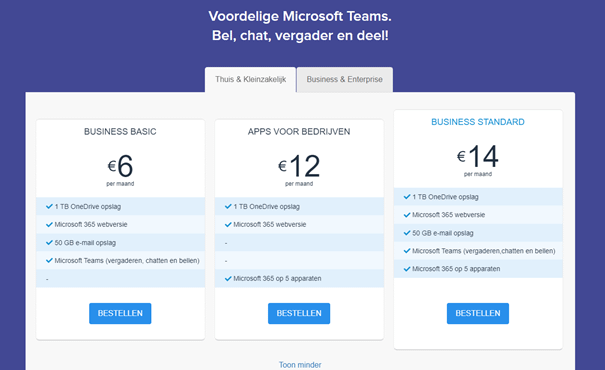
Task: Click the checkmark beside Microsoft Teams in Business Basic
Action: coord(49,260)
